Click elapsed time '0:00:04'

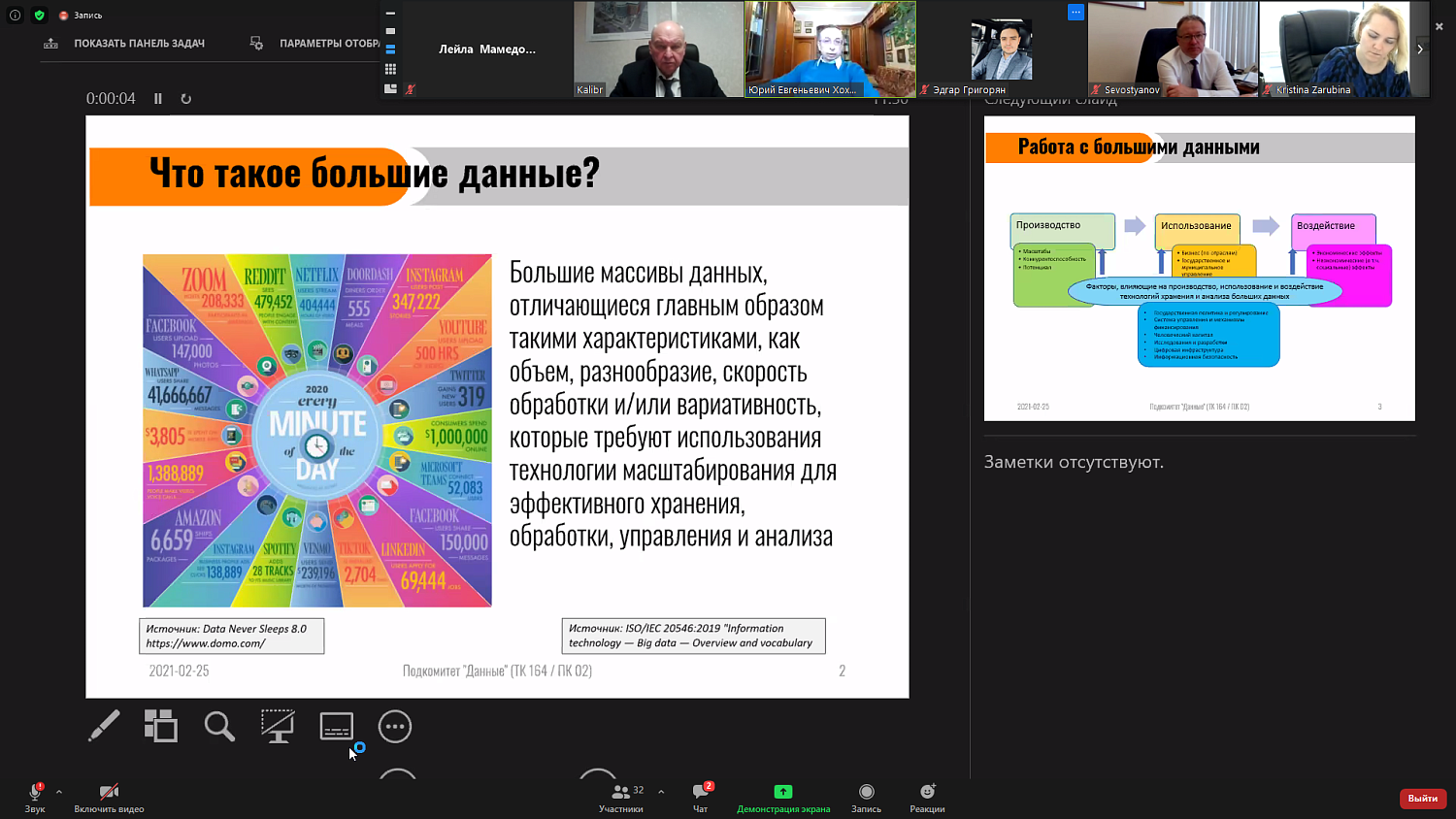111,99
